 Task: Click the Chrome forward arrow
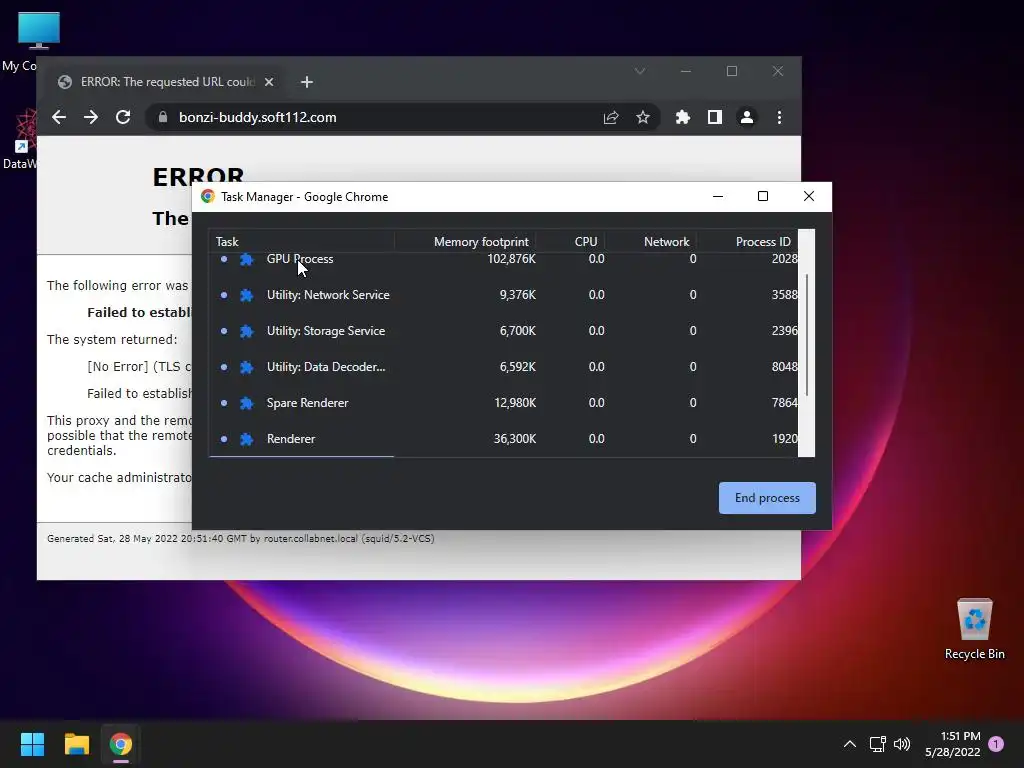click(x=91, y=118)
